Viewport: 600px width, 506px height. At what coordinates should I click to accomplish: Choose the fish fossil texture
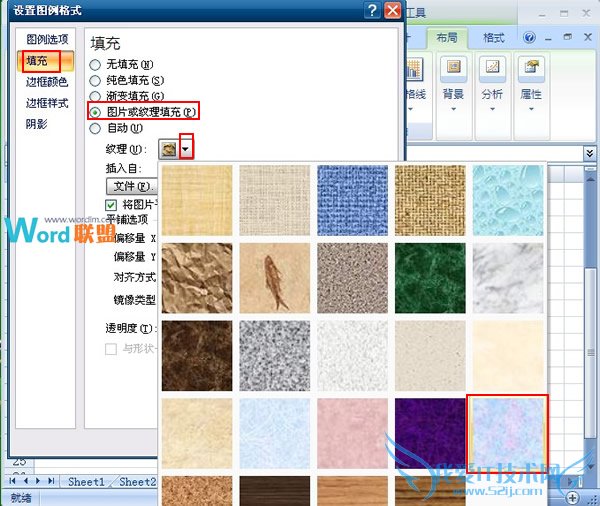click(274, 278)
